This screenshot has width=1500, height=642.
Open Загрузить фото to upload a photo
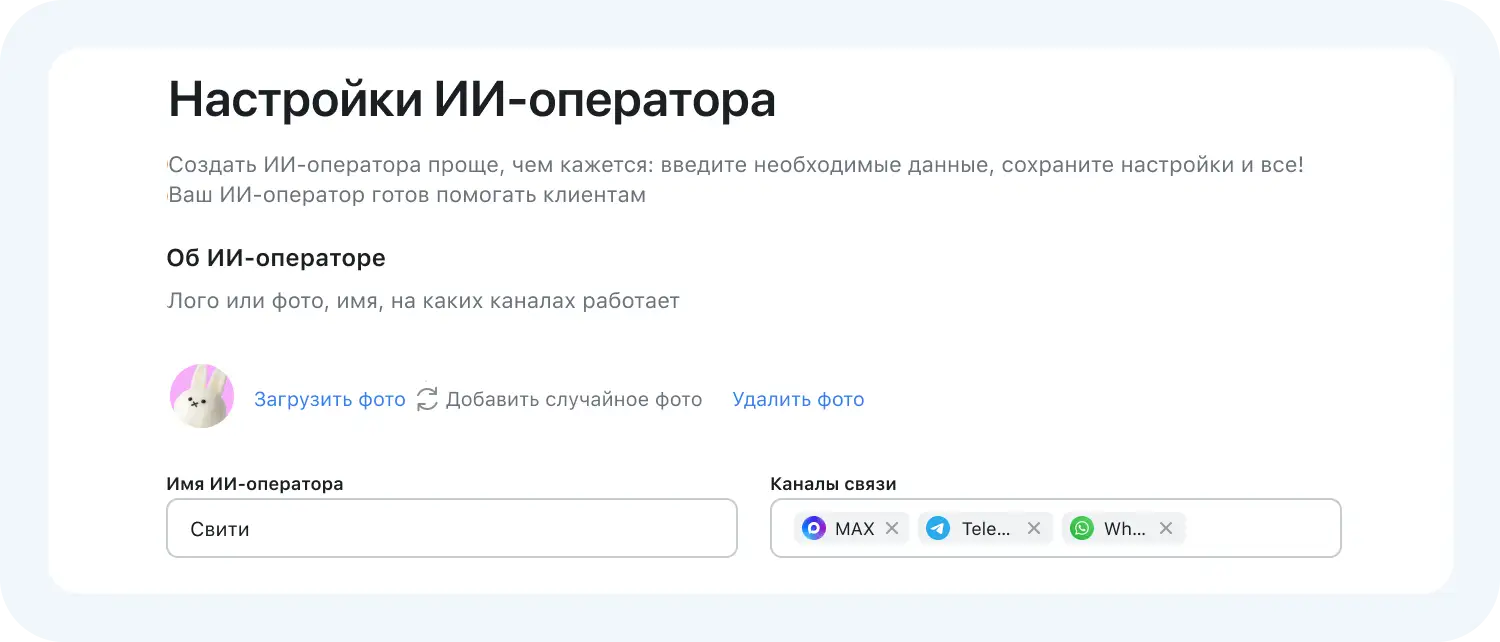[x=330, y=398]
